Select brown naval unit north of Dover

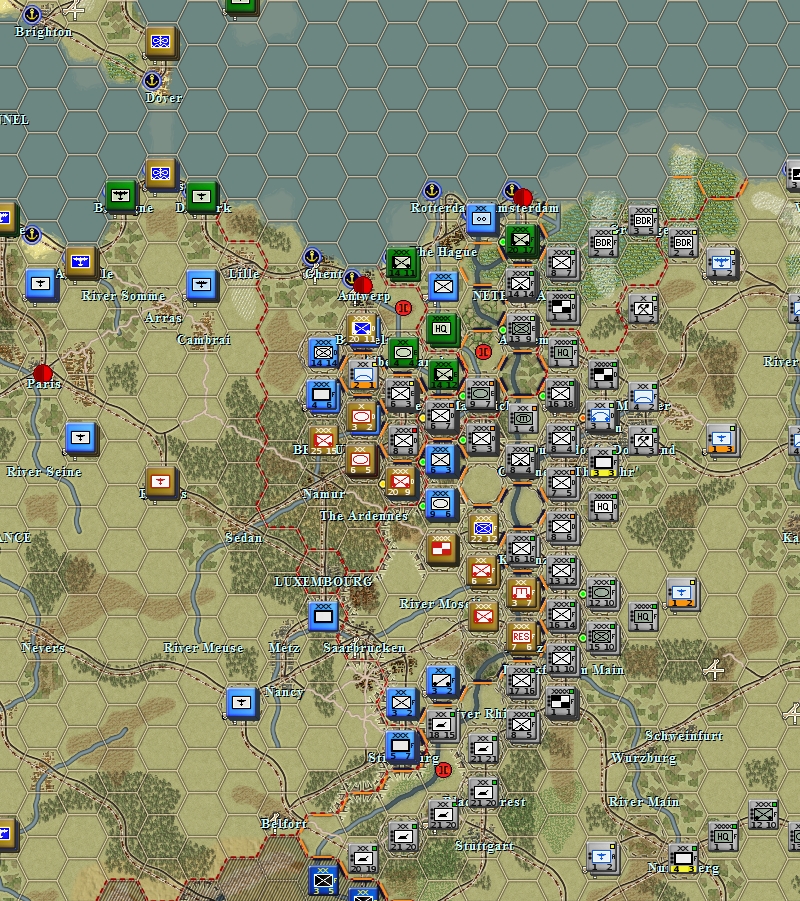(161, 42)
